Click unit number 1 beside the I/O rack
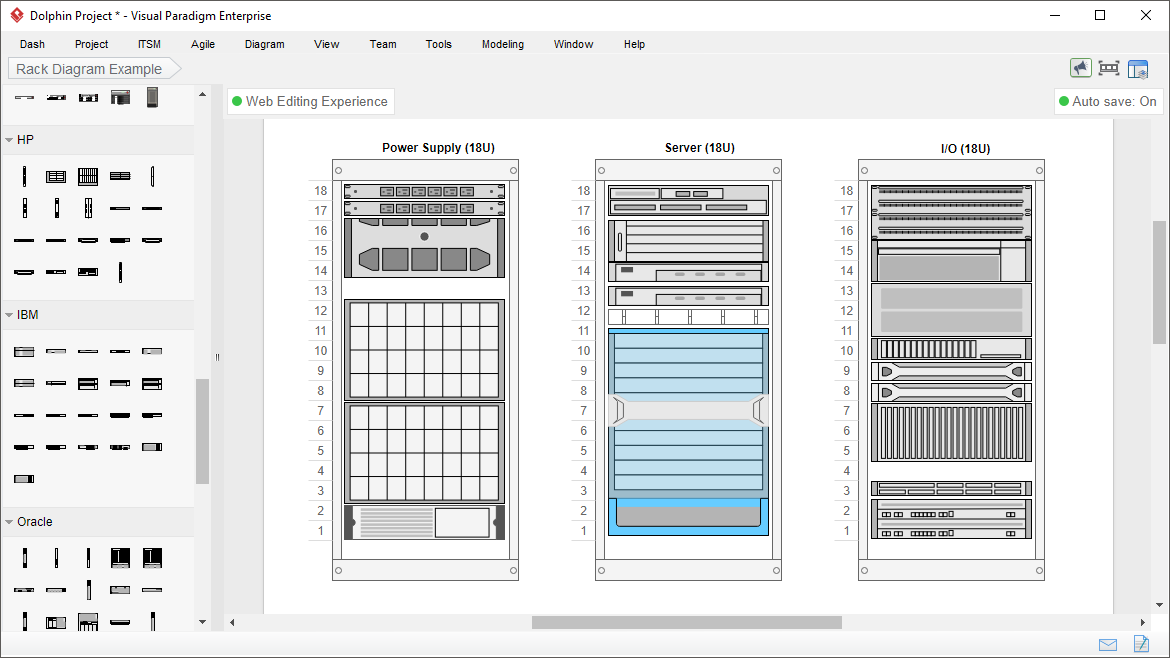Image resolution: width=1170 pixels, height=658 pixels. click(846, 531)
